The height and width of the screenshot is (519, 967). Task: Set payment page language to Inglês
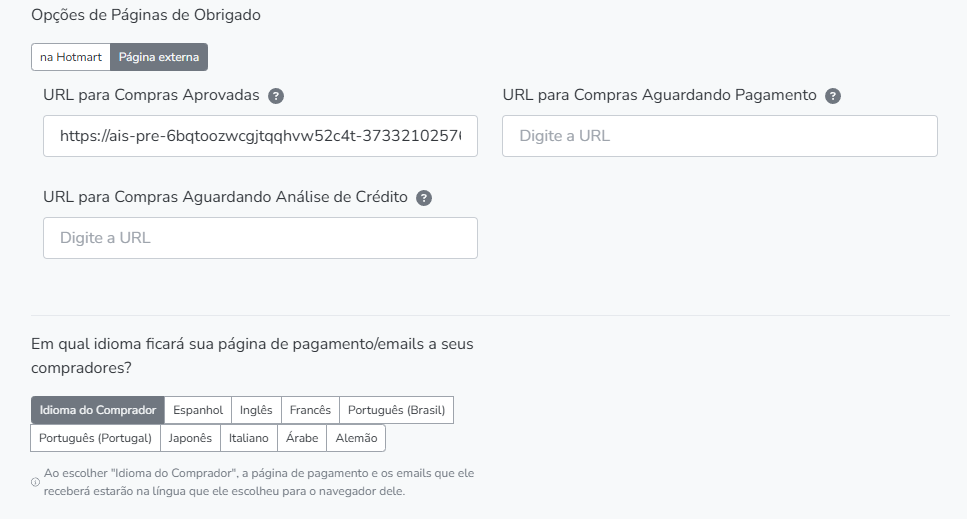[256, 410]
